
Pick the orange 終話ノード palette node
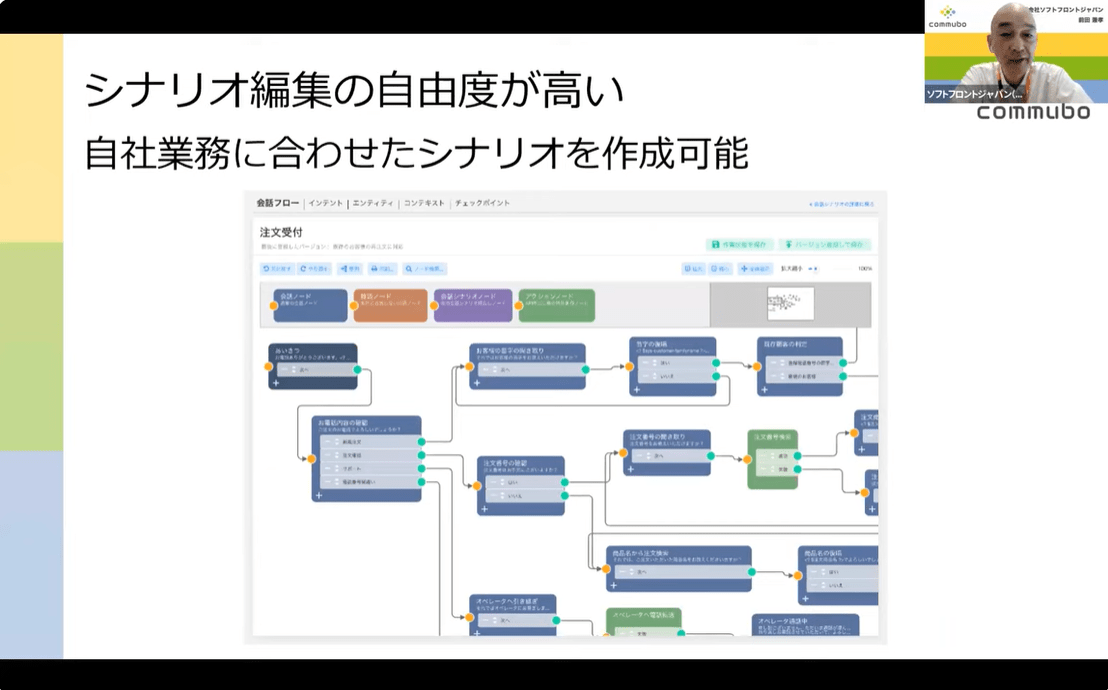click(x=391, y=305)
